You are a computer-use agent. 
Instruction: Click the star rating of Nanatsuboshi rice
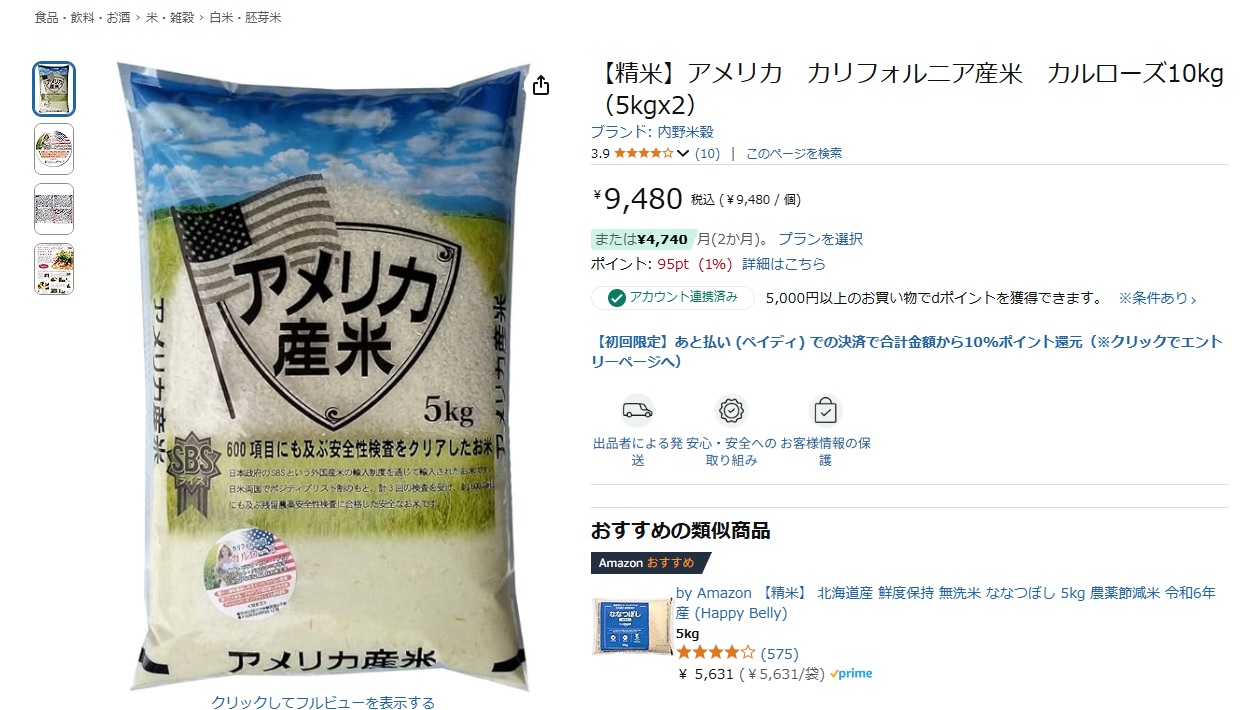coord(716,653)
